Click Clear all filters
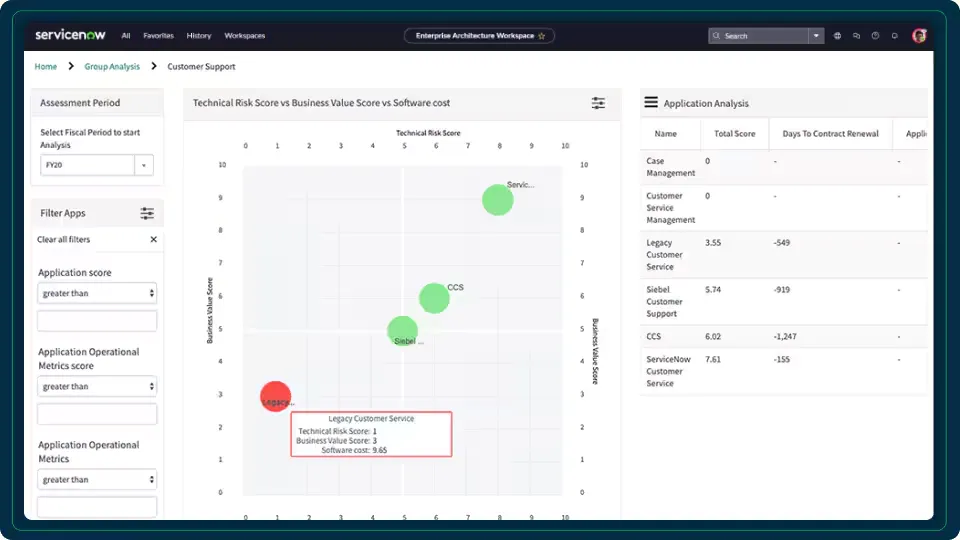Viewport: 960px width, 540px height. (x=63, y=239)
